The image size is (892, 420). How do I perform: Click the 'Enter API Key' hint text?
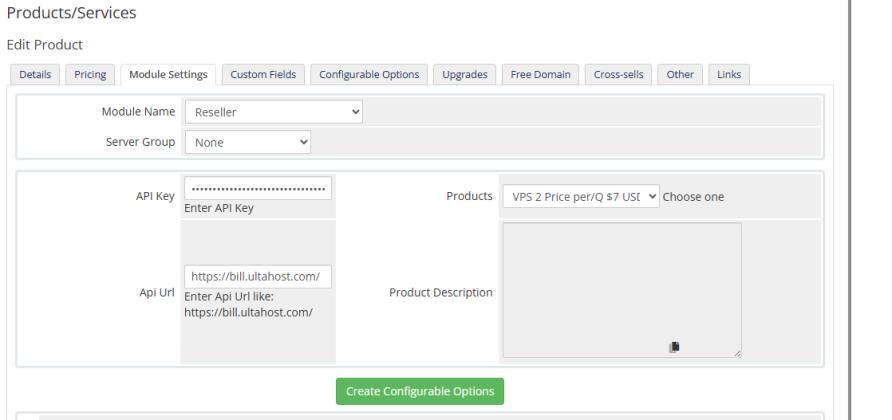pos(219,208)
